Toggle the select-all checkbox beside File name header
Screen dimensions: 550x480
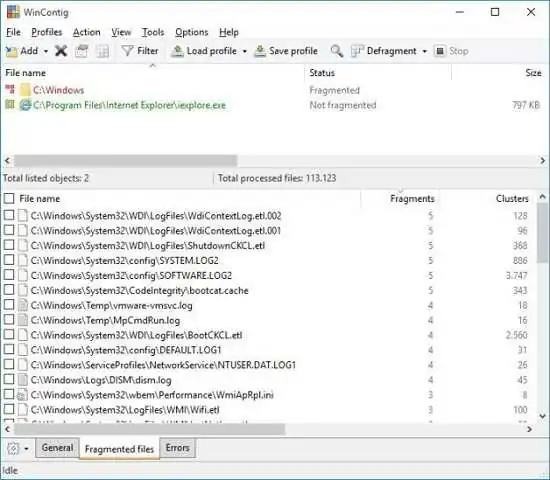coord(9,199)
